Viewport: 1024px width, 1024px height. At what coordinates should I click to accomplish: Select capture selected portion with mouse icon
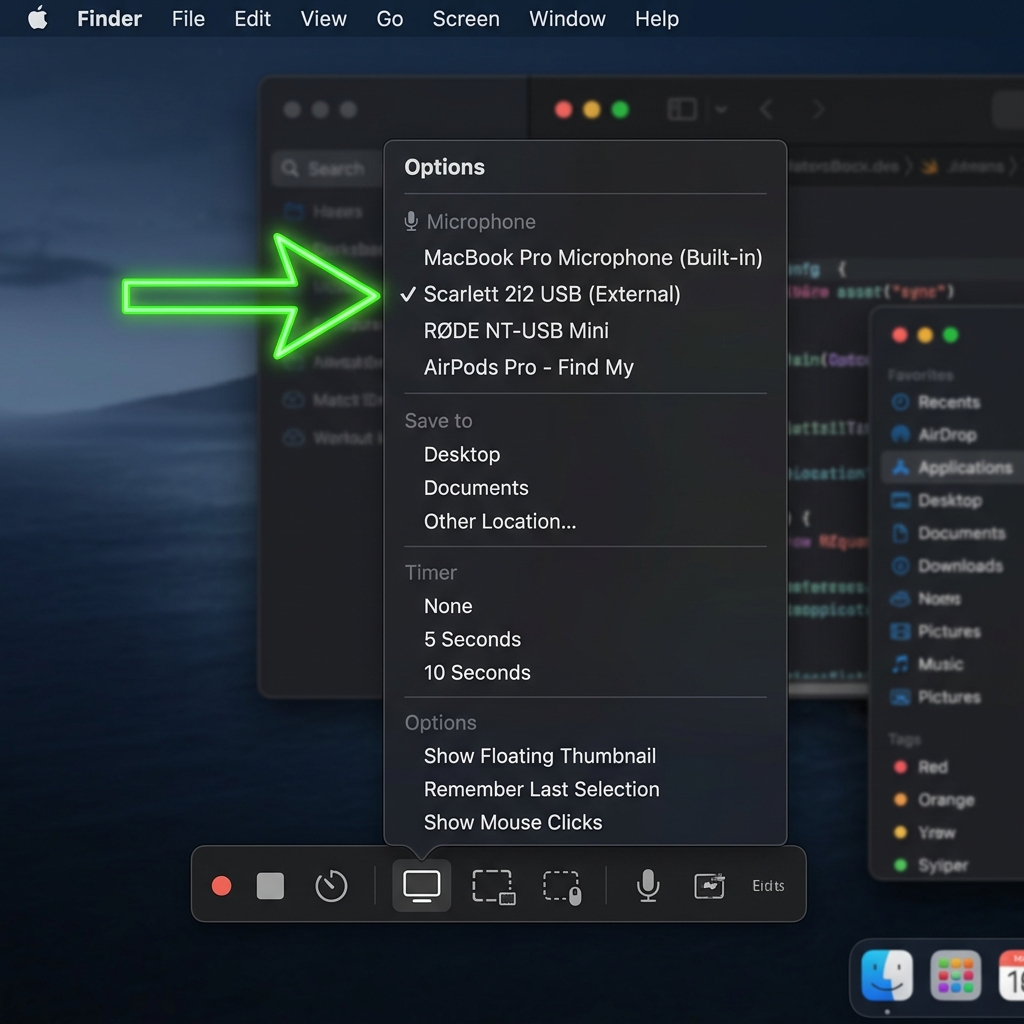[x=562, y=887]
